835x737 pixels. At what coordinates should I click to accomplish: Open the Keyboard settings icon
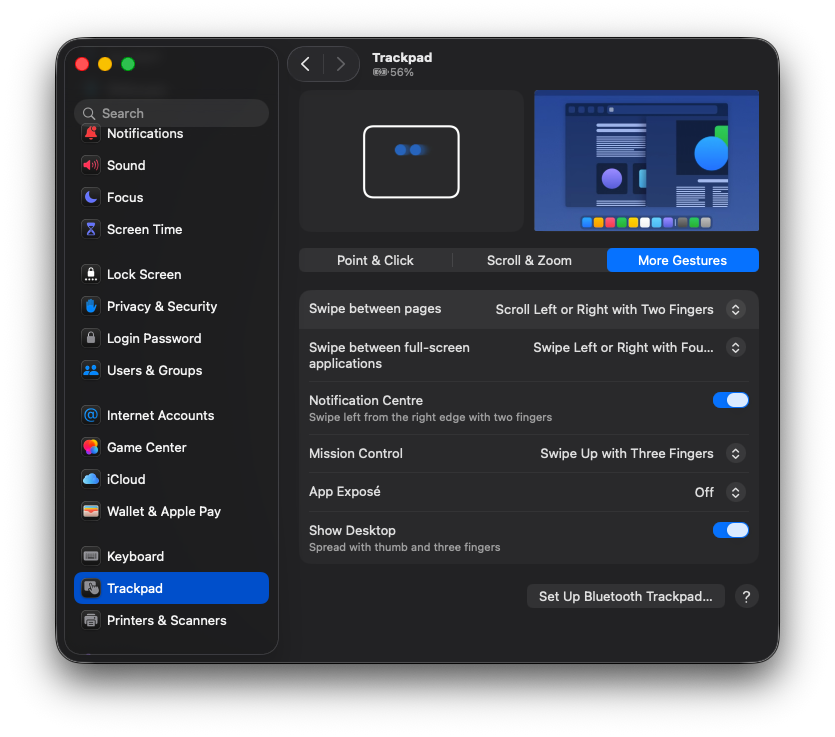click(x=91, y=557)
